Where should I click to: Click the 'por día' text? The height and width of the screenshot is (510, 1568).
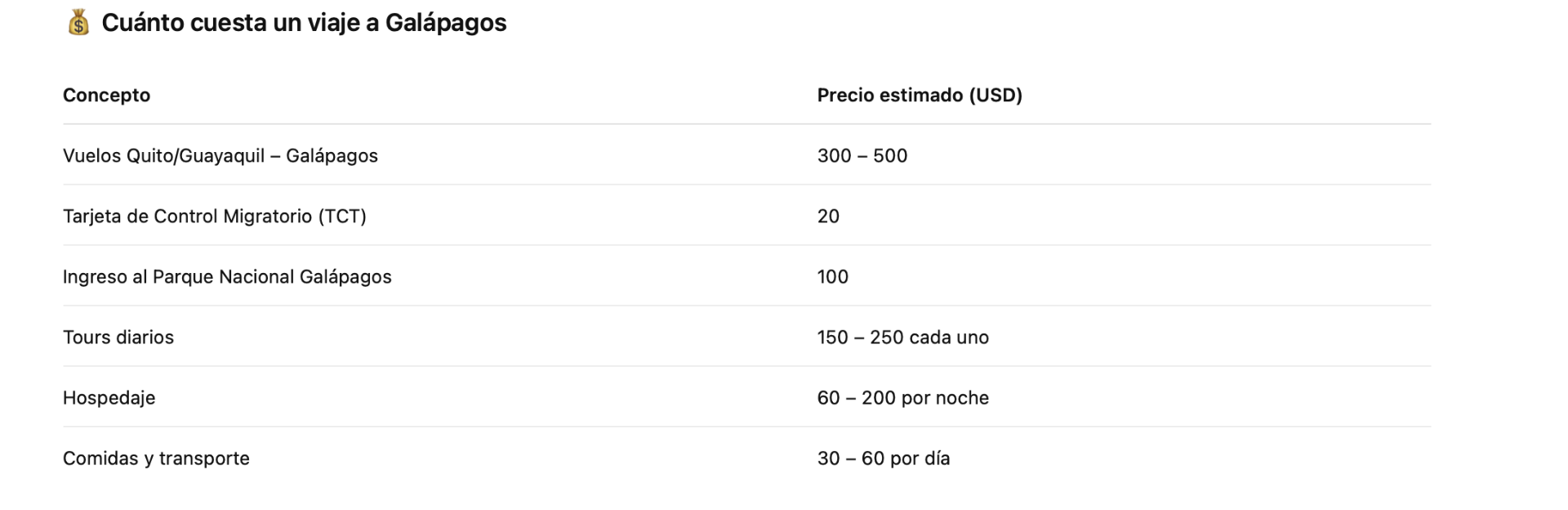tap(920, 458)
